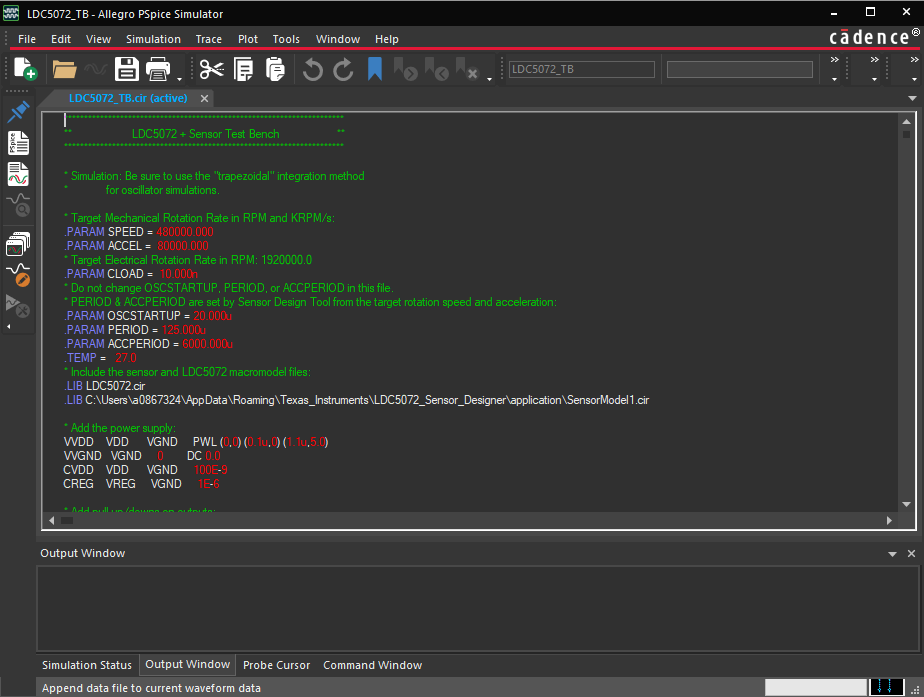Viewport: 924px width, 697px height.
Task: Click the stacked waveform windows icon in sidebar
Action: [18, 243]
